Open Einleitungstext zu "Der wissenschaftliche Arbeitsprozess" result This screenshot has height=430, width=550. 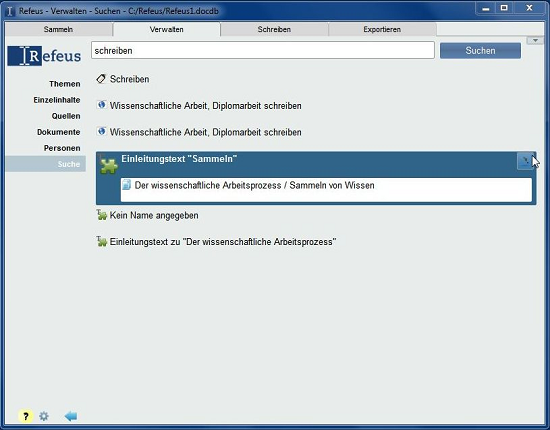223,242
